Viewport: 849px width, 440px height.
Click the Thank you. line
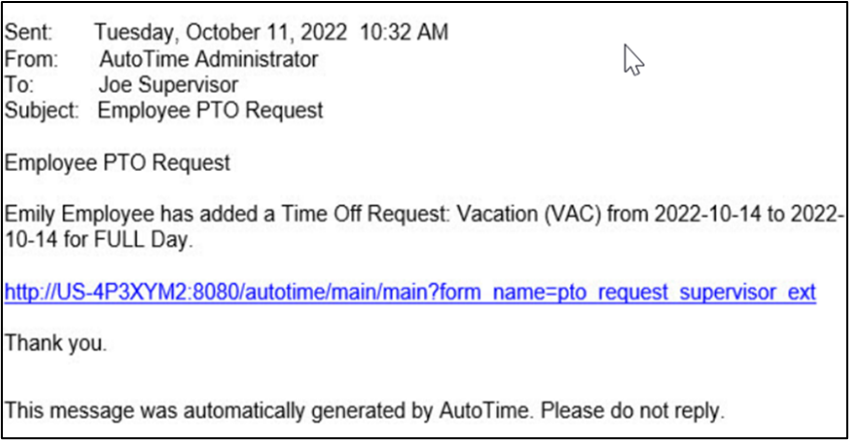[x=56, y=343]
